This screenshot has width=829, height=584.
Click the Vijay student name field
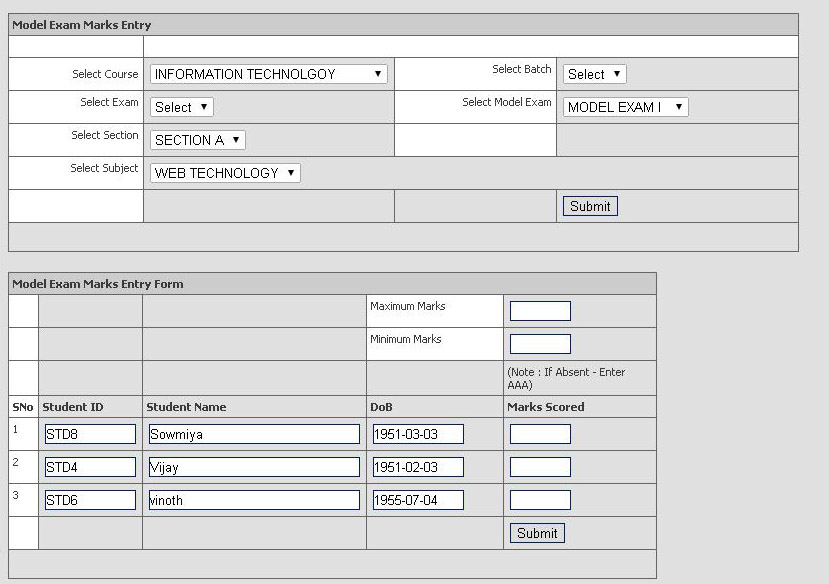click(253, 467)
